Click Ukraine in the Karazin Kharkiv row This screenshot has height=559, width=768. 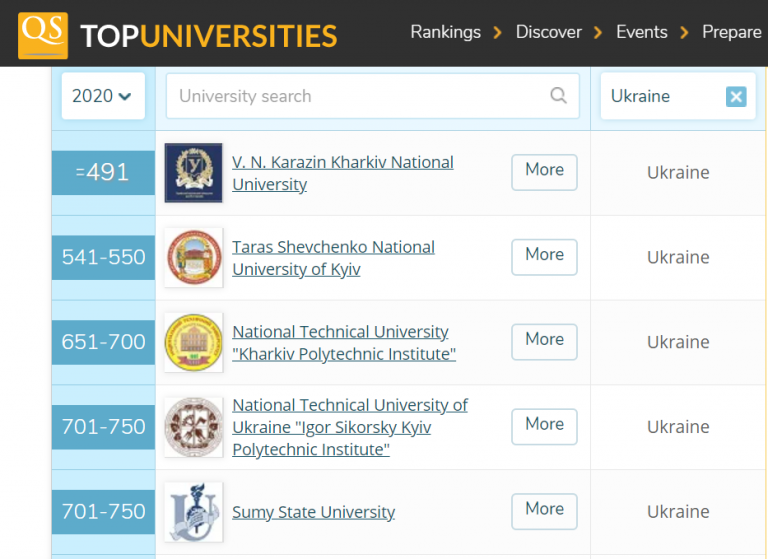678,172
